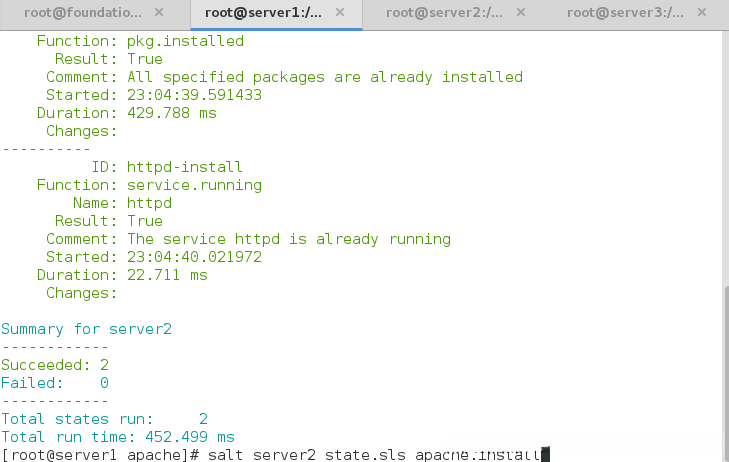Close the root@foundatio... tab
The height and width of the screenshot is (462, 729).
click(159, 13)
